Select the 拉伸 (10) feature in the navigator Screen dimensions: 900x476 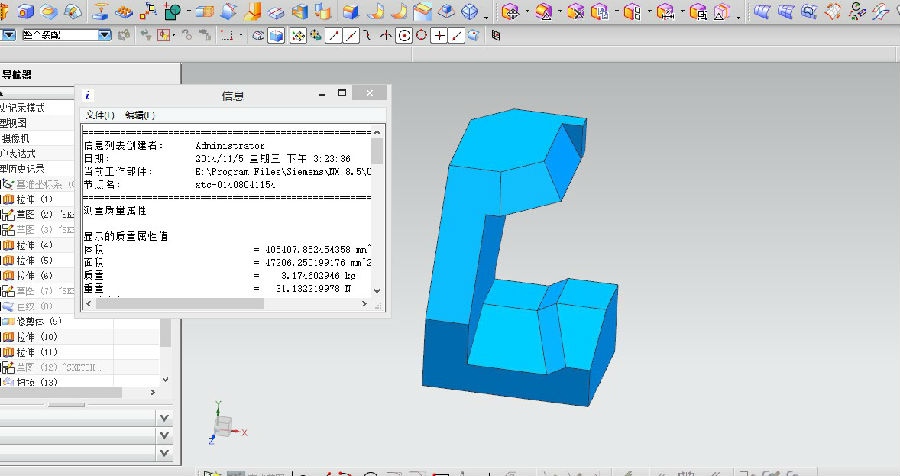(x=36, y=337)
